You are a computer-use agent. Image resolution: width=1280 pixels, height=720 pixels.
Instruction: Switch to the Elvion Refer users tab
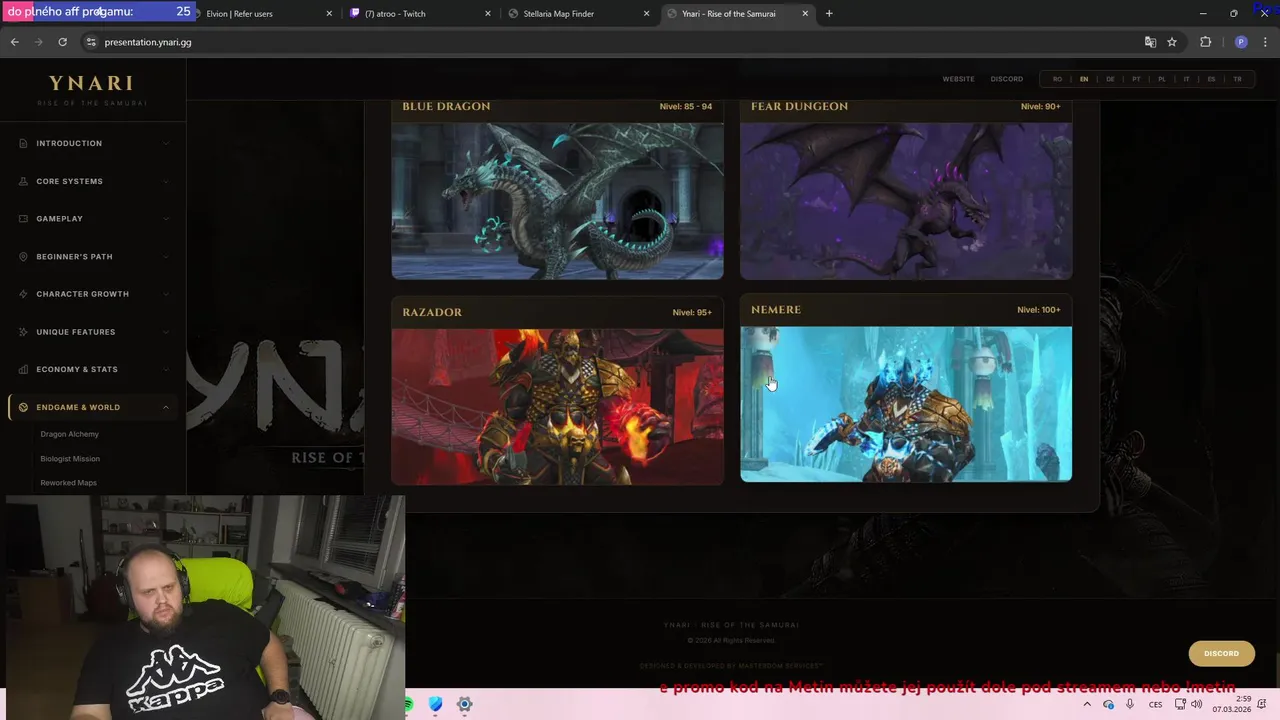pyautogui.click(x=260, y=14)
